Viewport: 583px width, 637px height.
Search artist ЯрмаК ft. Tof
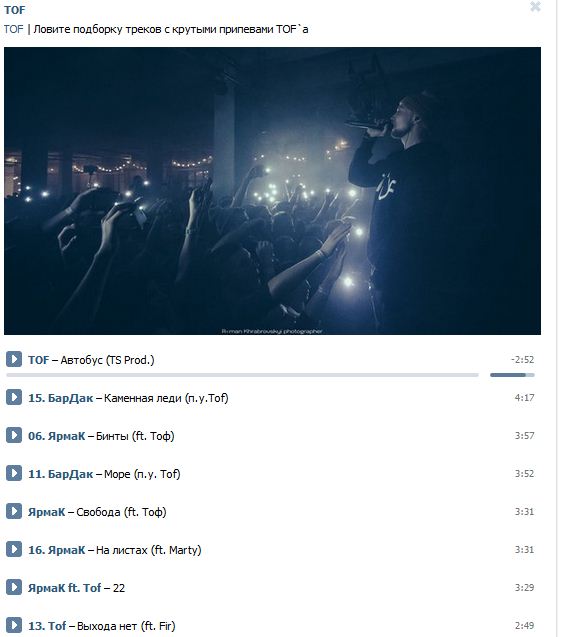click(65, 588)
